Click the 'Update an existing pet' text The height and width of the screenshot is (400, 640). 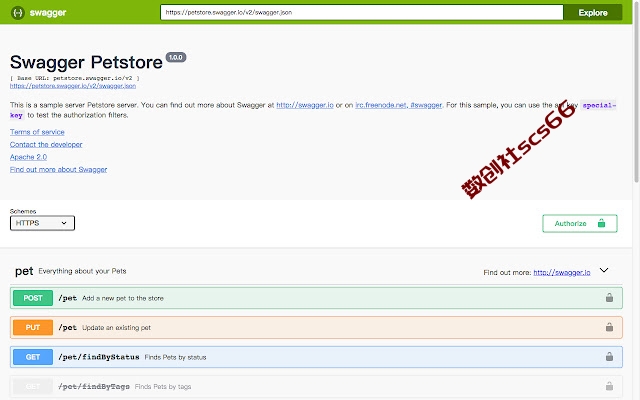[x=116, y=328]
